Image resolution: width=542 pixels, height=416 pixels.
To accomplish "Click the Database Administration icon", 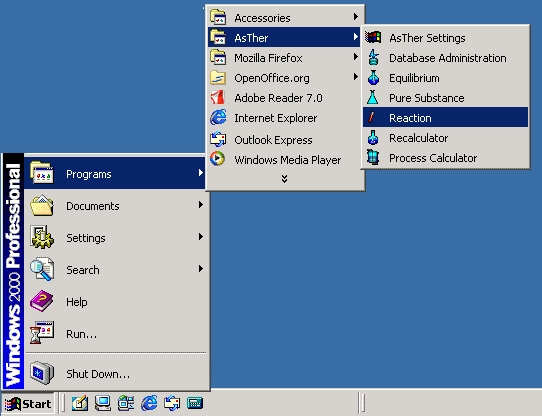I will (373, 57).
